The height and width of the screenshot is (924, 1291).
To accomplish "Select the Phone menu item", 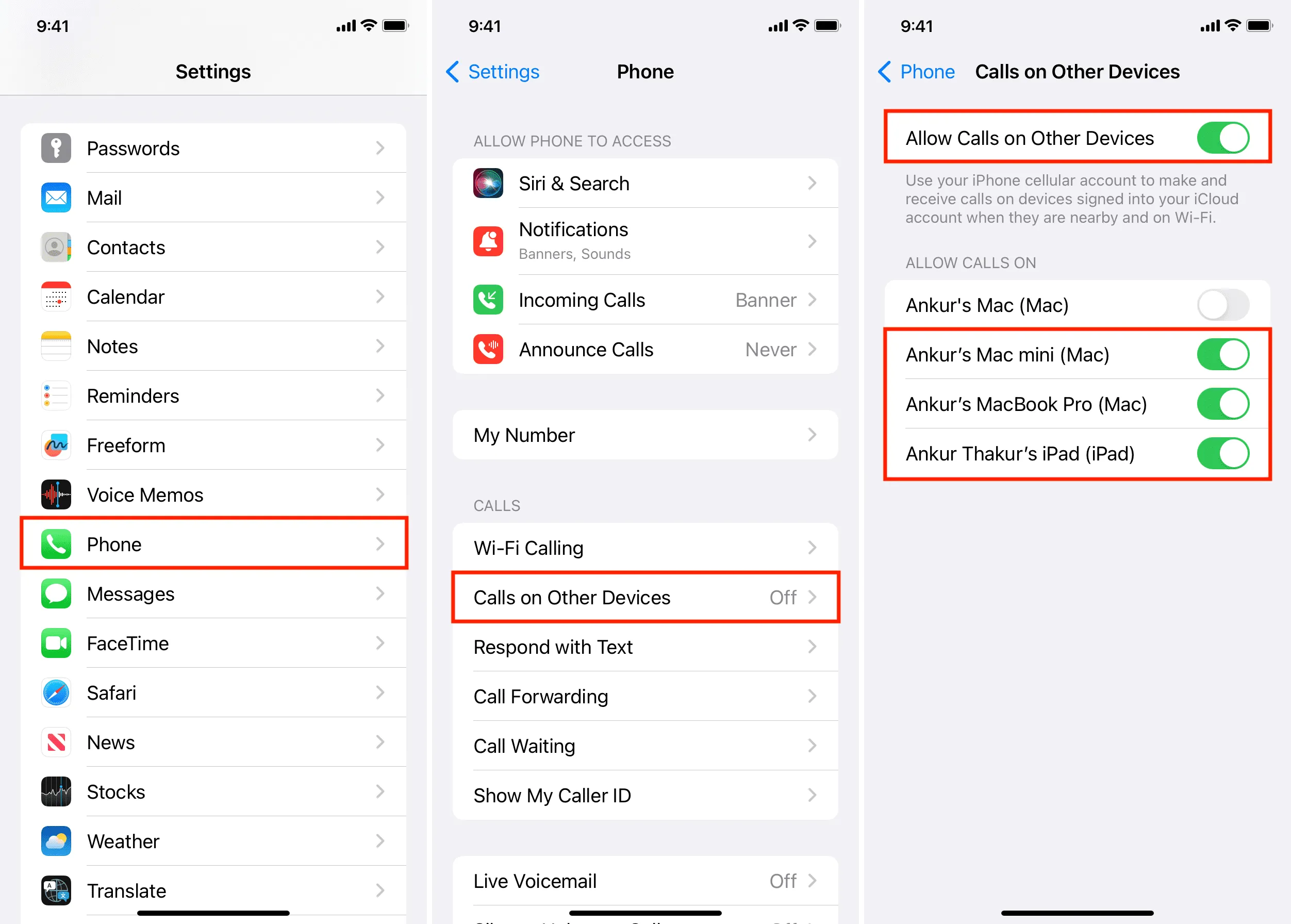I will [x=214, y=546].
